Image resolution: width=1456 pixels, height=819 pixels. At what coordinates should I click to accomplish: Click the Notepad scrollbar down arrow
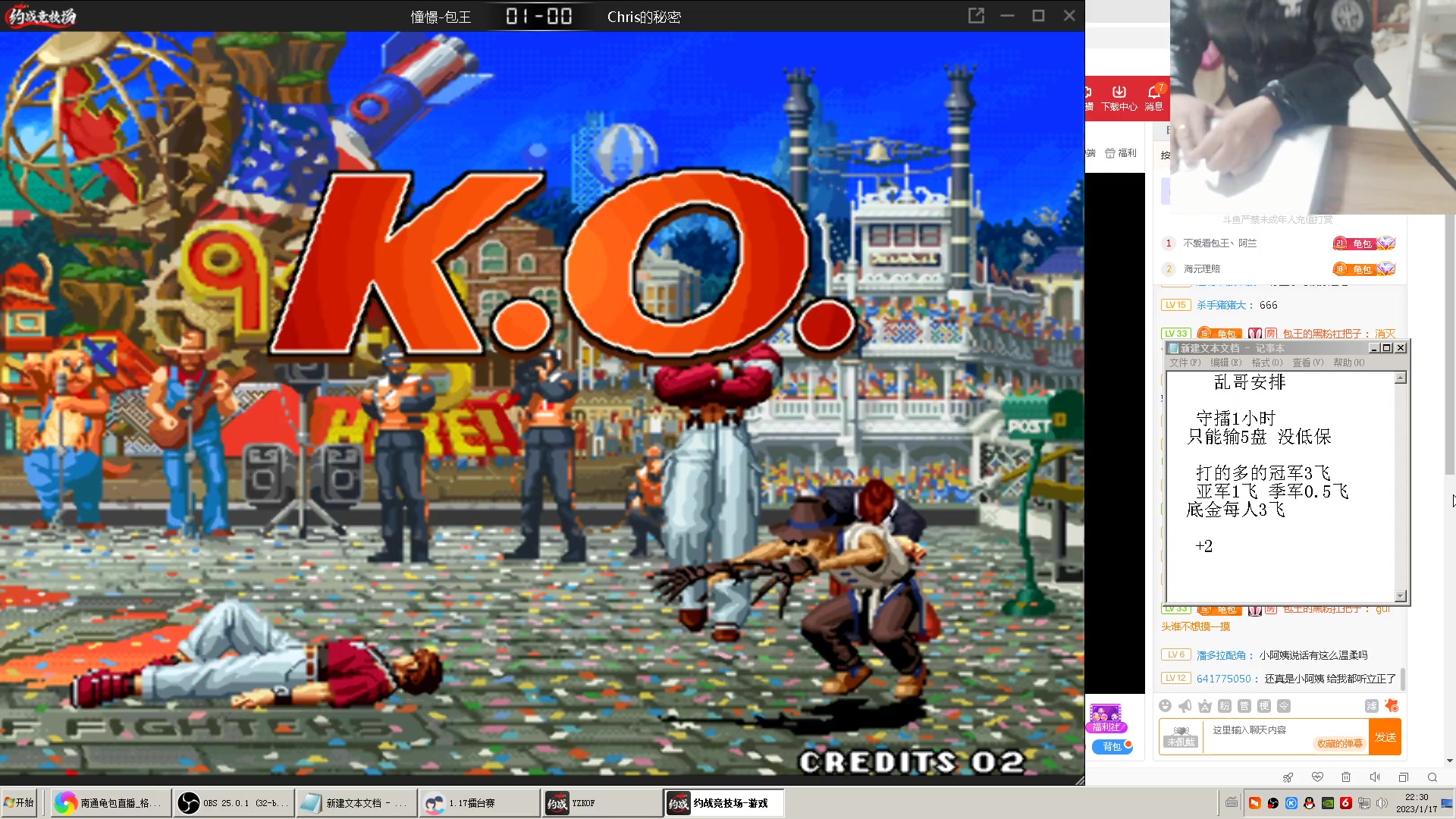1401,596
